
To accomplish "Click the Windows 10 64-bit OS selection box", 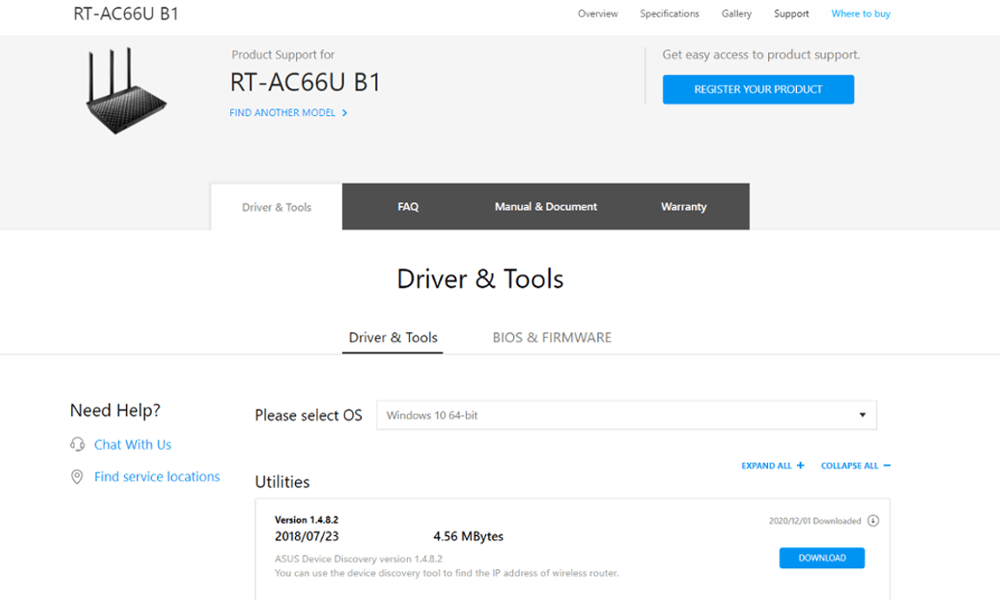I will [626, 415].
